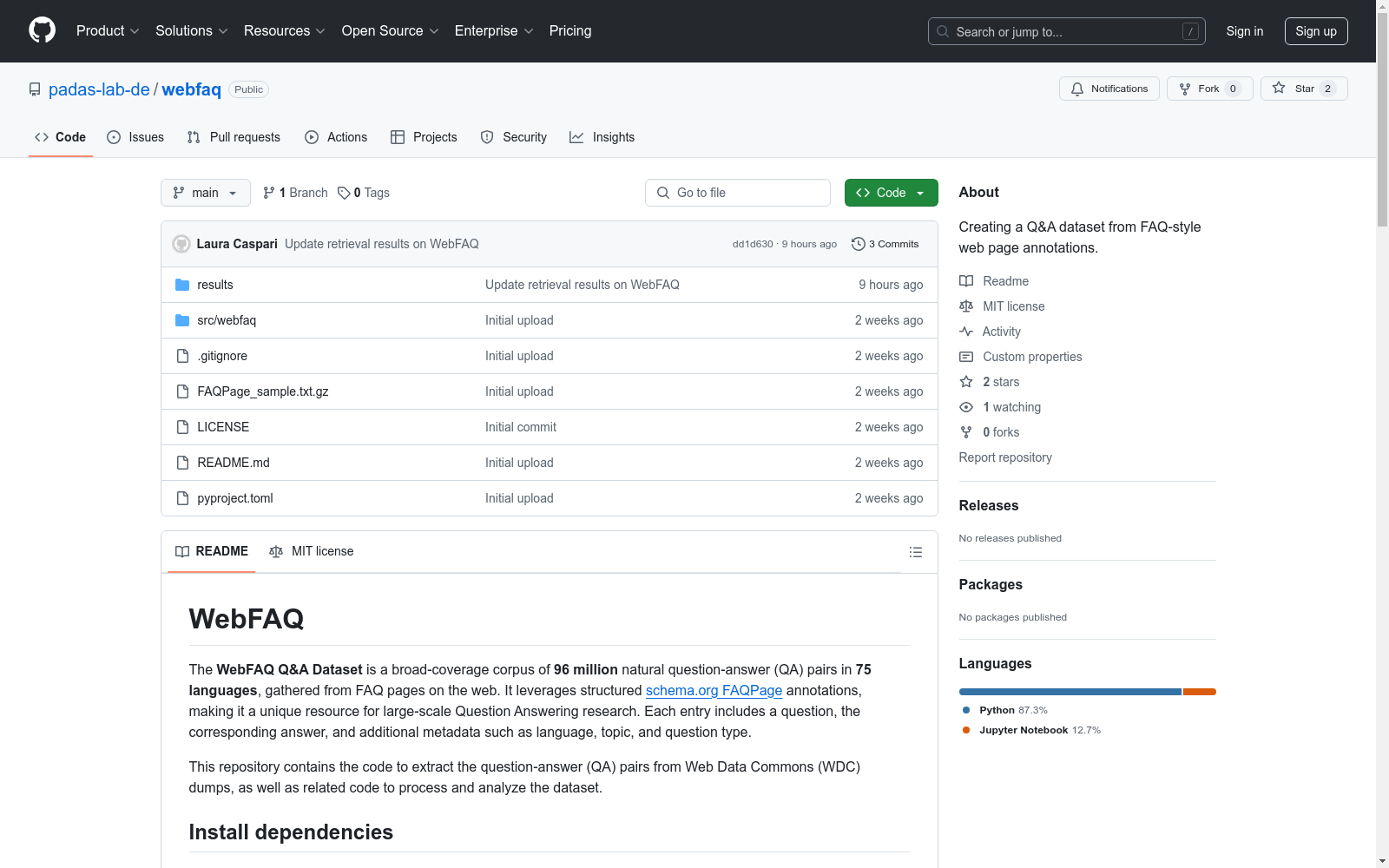Click the Python 87.3% language entry
1389x868 pixels.
pyautogui.click(x=1004, y=710)
